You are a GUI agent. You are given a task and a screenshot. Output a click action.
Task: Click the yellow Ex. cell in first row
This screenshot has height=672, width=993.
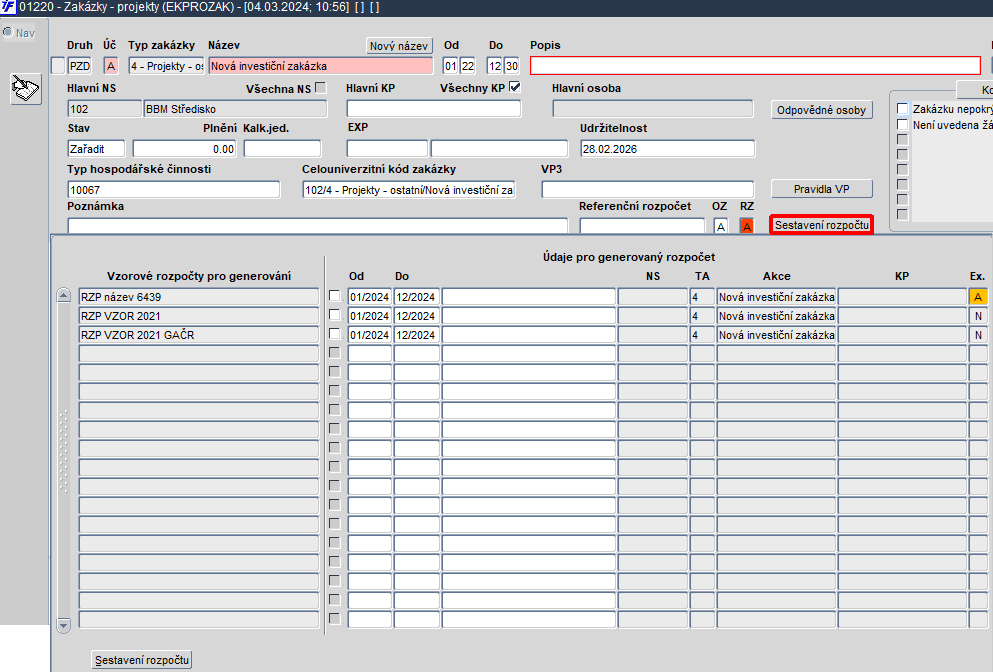[978, 296]
